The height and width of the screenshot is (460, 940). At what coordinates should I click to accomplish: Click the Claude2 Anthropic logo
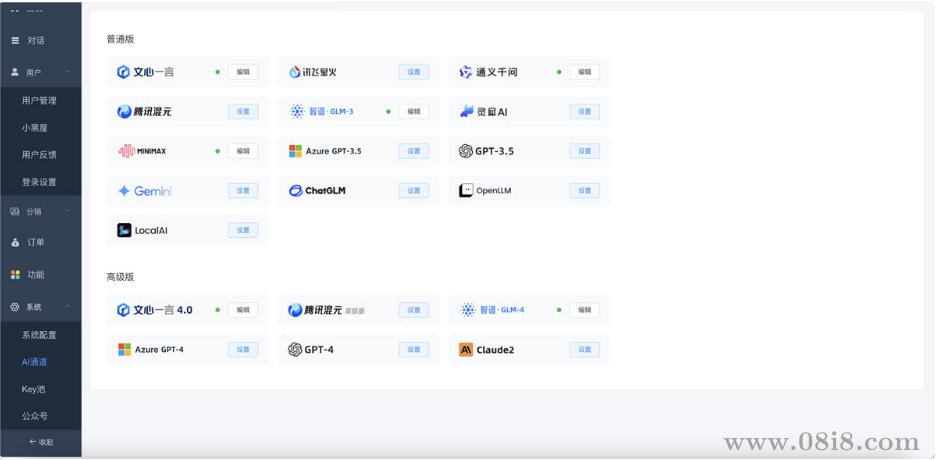(x=466, y=350)
